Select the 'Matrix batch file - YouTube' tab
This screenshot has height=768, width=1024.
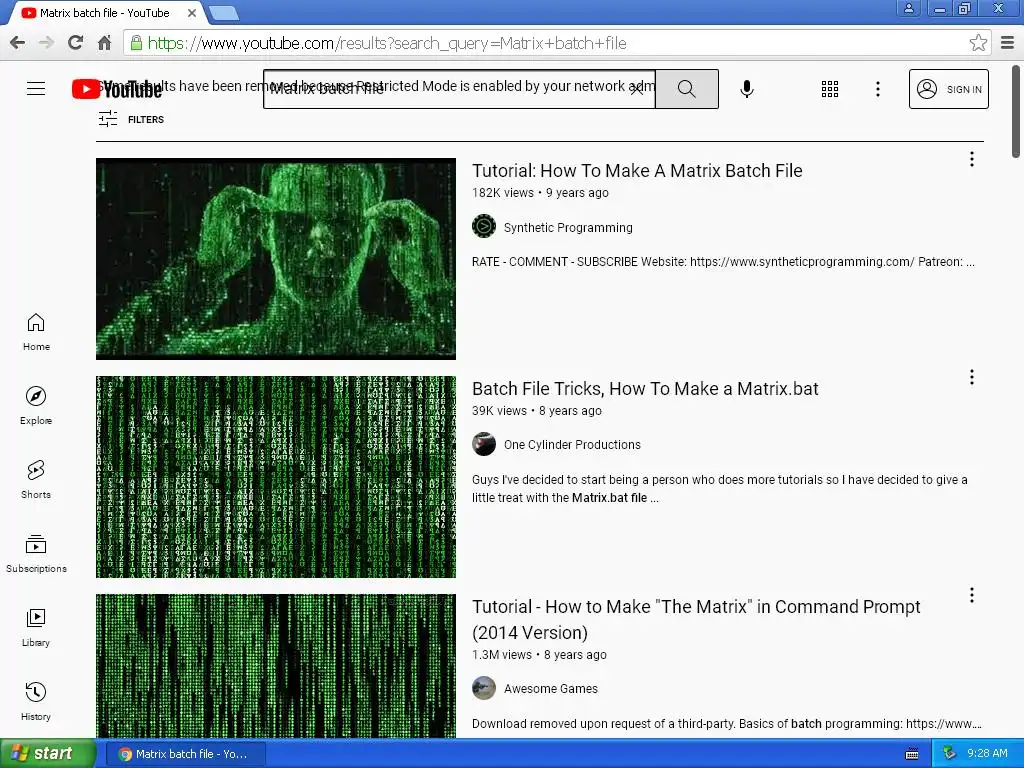[104, 13]
